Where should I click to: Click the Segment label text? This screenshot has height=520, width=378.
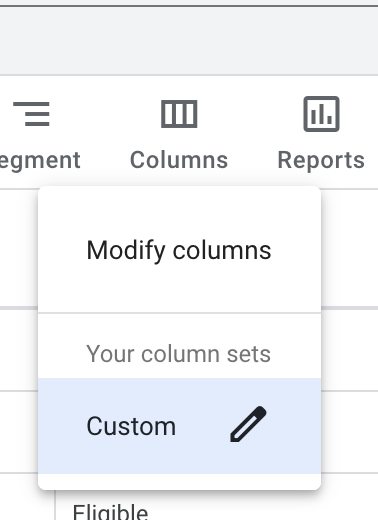coord(40,161)
